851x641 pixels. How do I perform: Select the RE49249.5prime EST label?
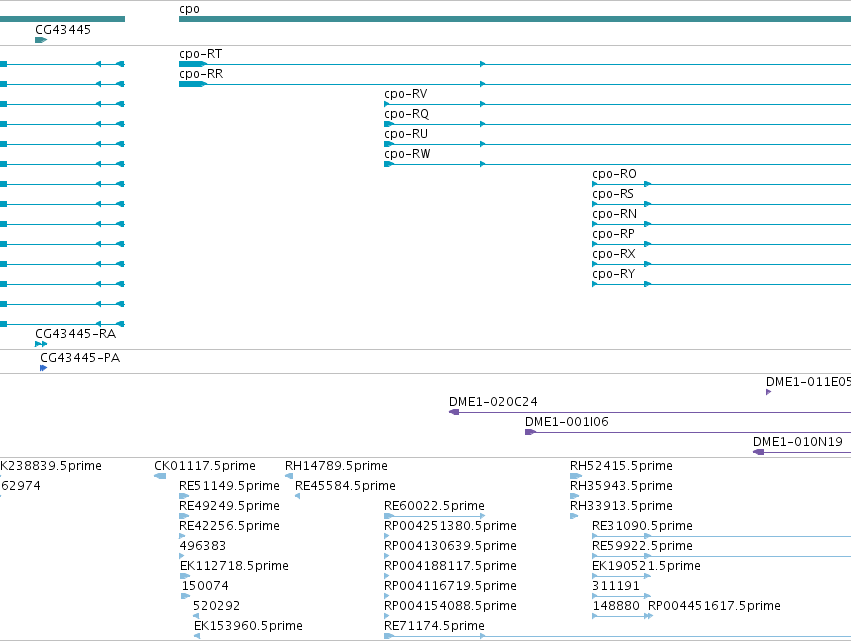click(230, 506)
